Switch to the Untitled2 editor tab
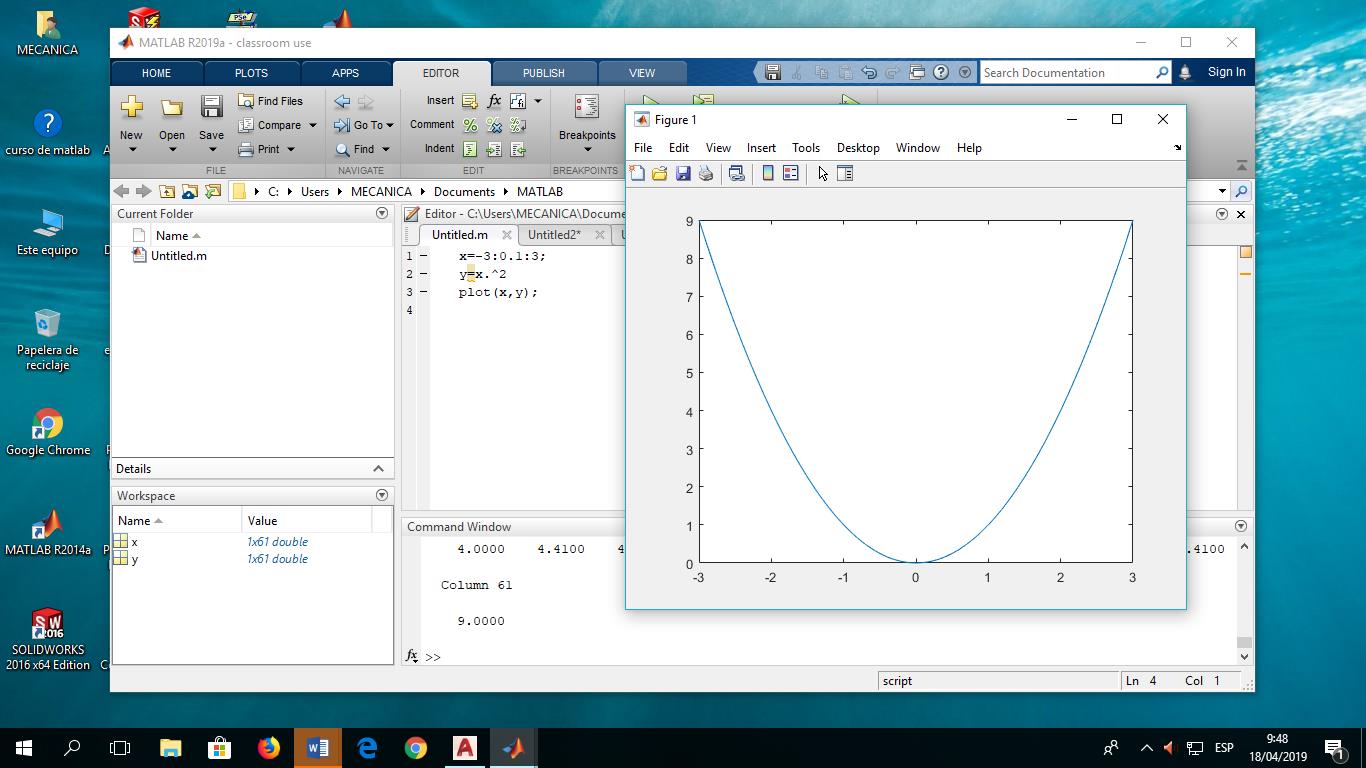 pyautogui.click(x=556, y=234)
